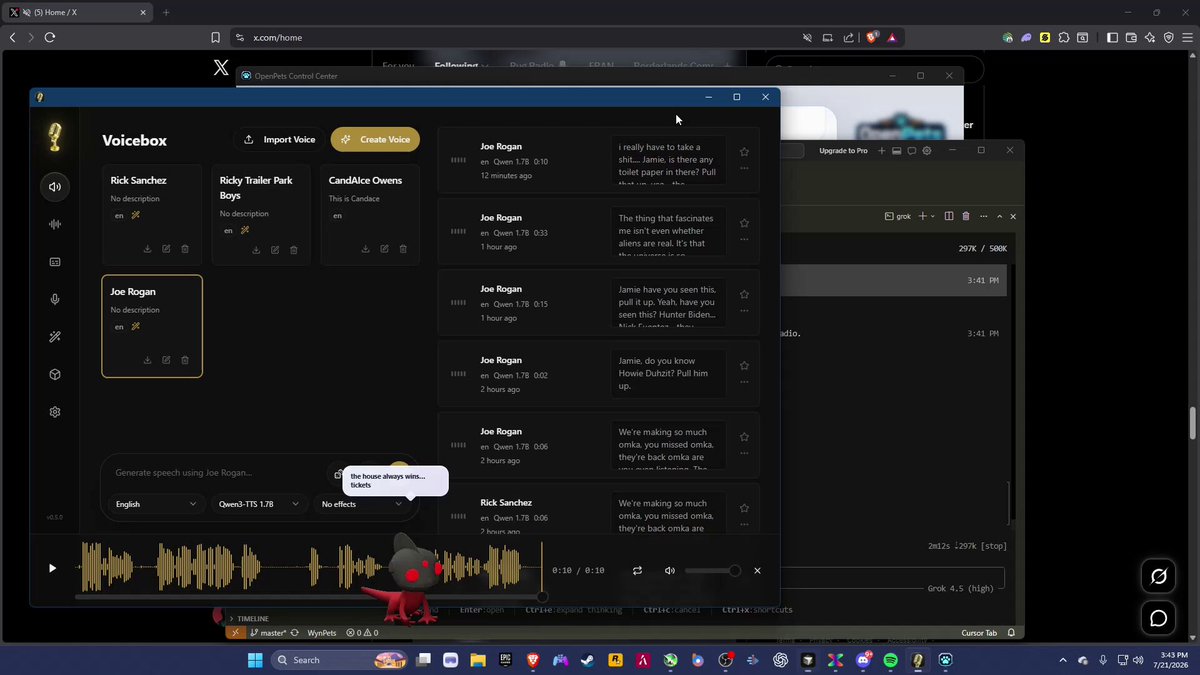Open the No effects dropdown

(x=362, y=504)
